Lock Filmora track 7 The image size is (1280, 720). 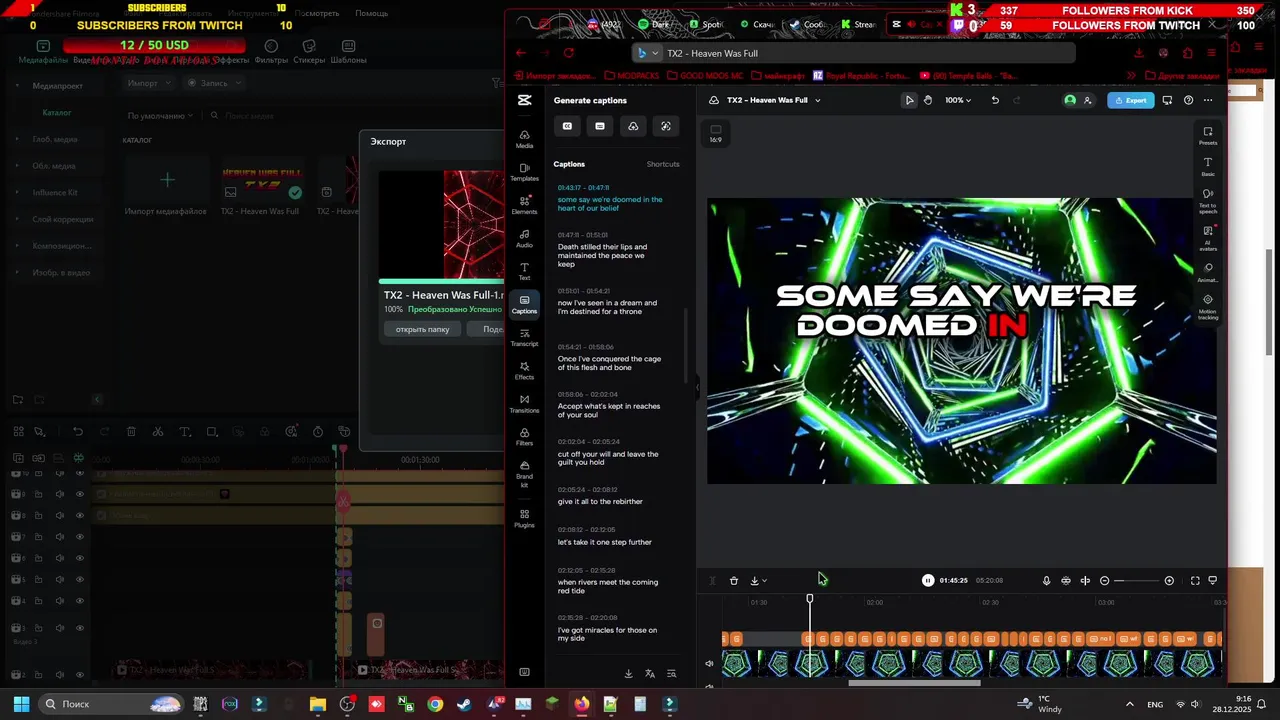(39, 537)
